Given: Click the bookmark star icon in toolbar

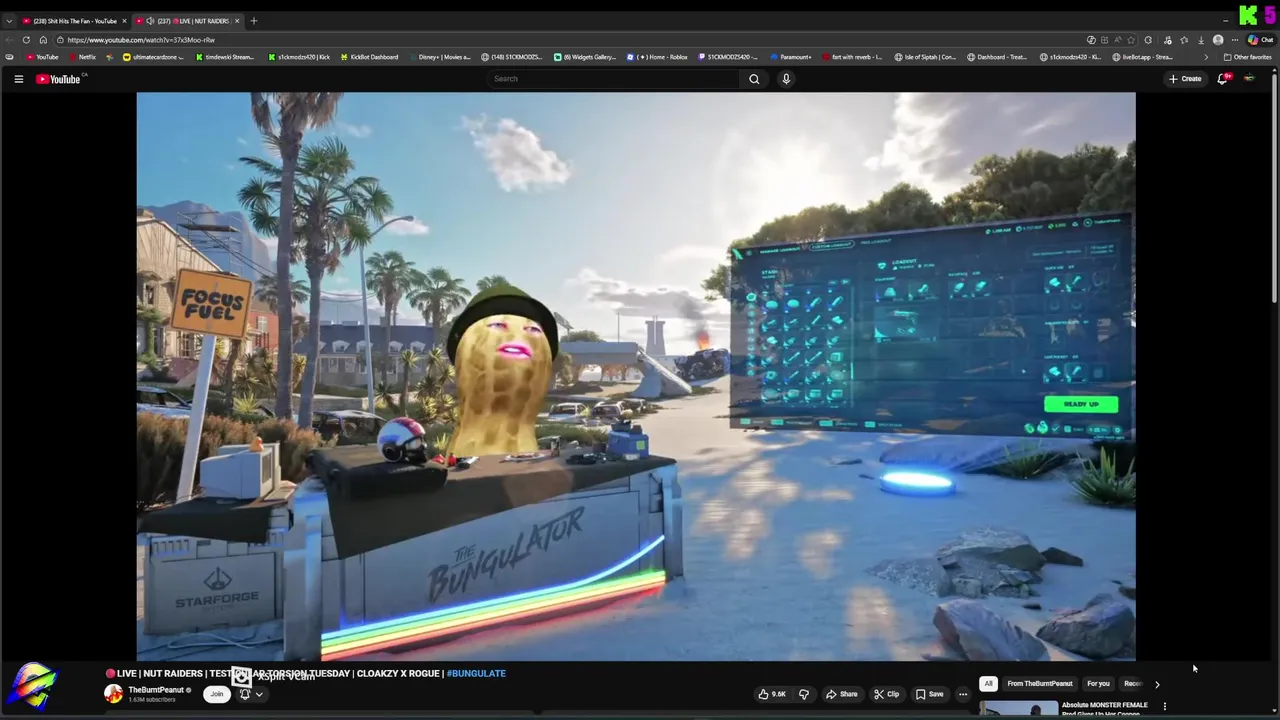Looking at the screenshot, I should (1131, 40).
